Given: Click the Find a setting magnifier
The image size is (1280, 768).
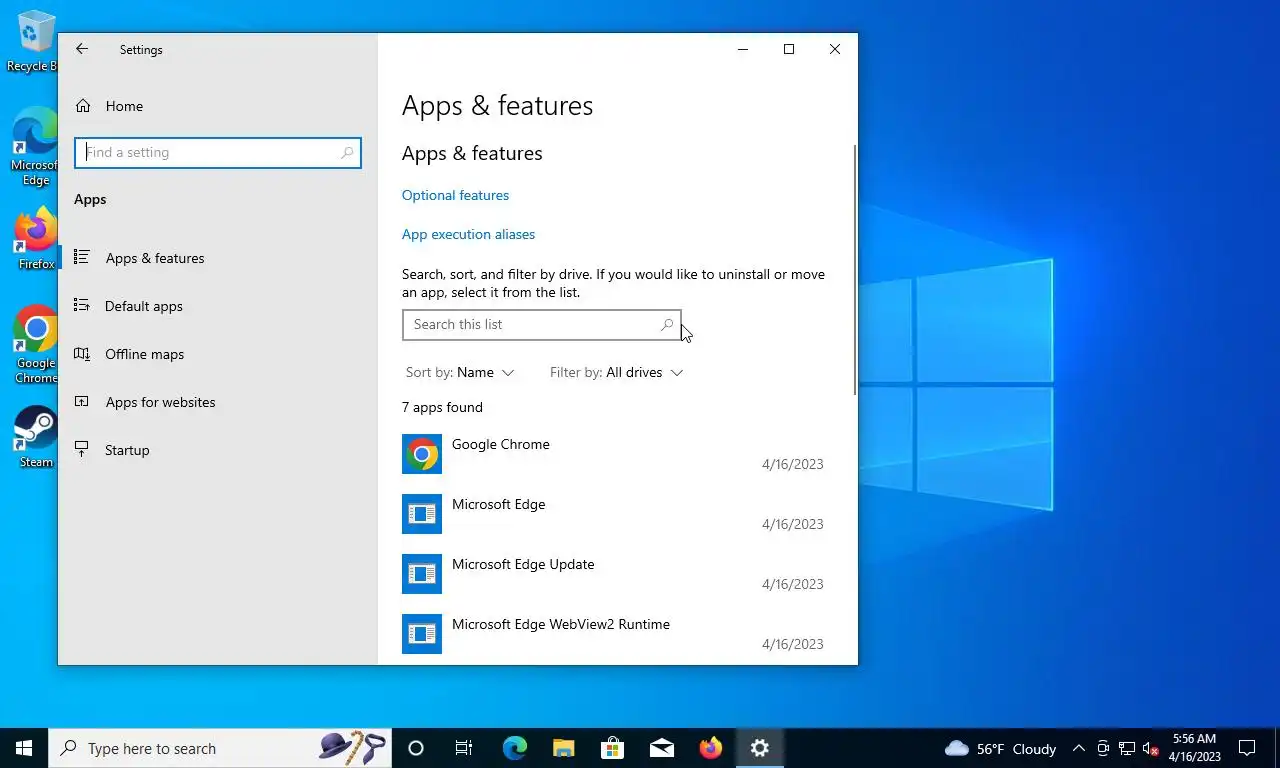Looking at the screenshot, I should click(x=347, y=152).
